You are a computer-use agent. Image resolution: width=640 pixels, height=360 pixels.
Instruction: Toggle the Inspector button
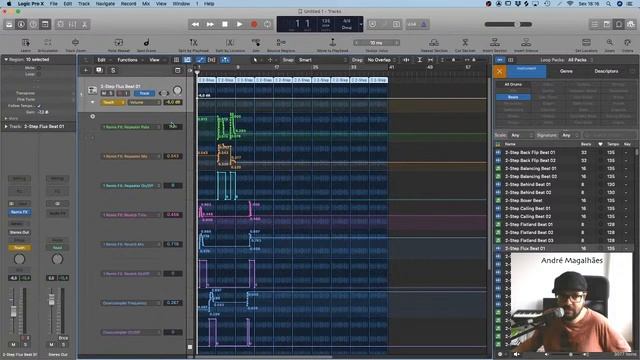21,24
